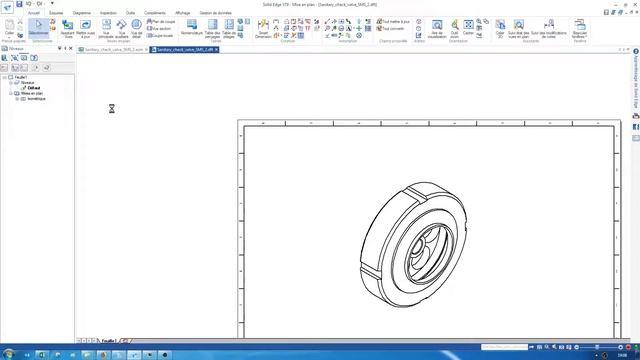The height and width of the screenshot is (360, 640).
Task: Open the Inspection ribbon tab
Action: (108, 13)
